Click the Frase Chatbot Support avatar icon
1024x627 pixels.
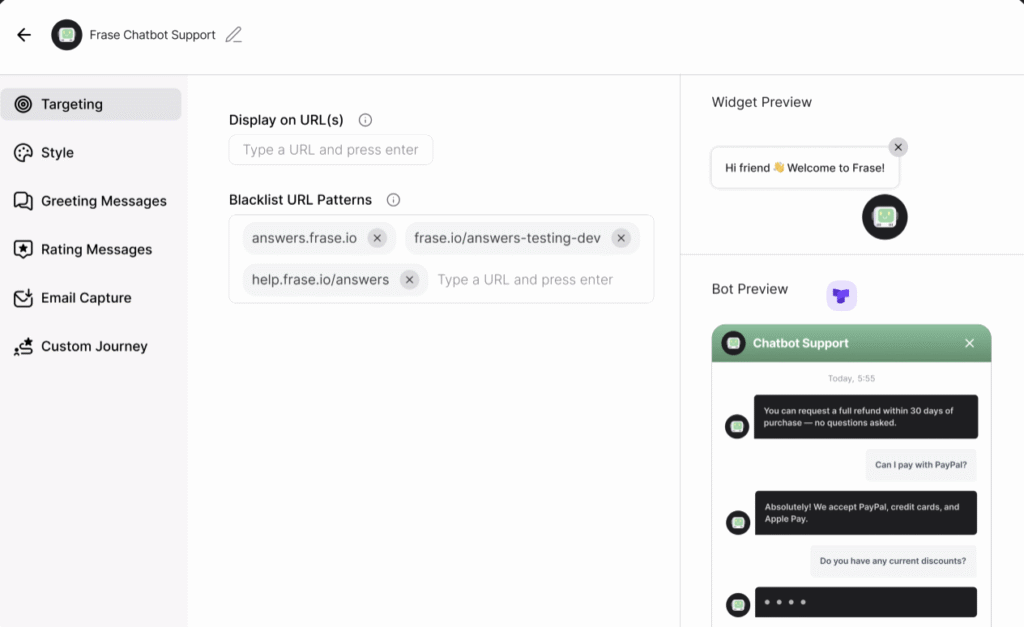click(x=67, y=35)
